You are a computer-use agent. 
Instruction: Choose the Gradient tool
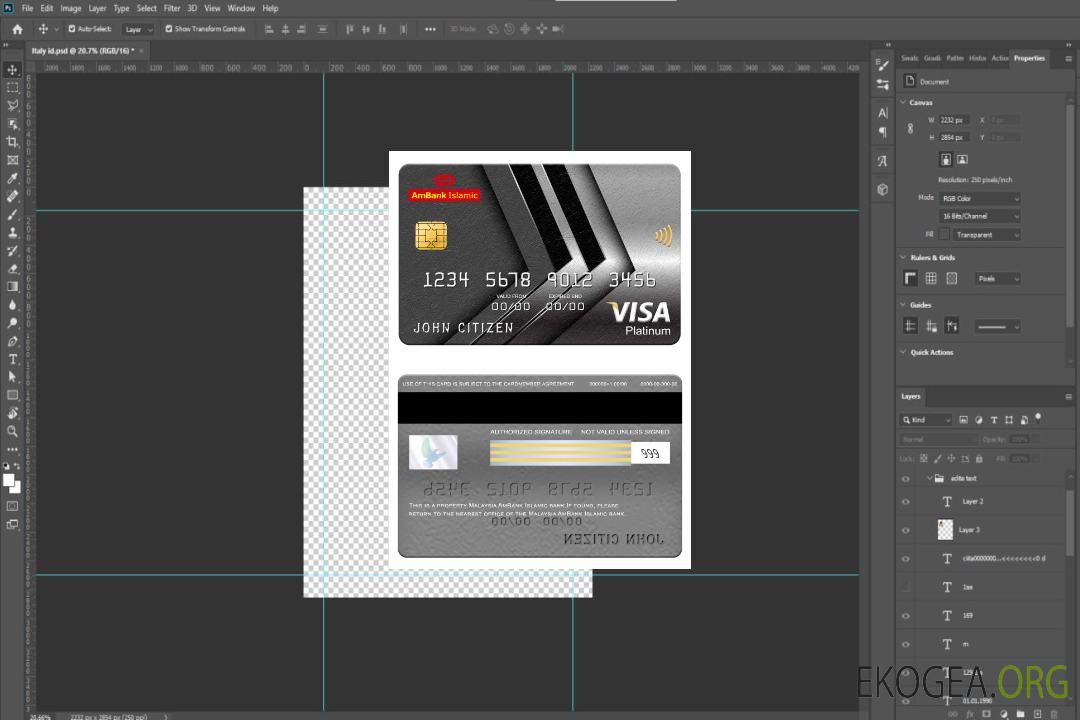coord(12,287)
